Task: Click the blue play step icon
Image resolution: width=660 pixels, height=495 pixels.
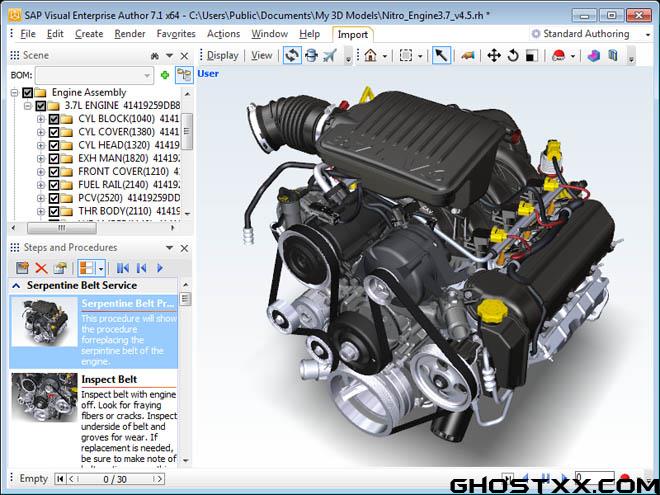Action: click(x=160, y=268)
